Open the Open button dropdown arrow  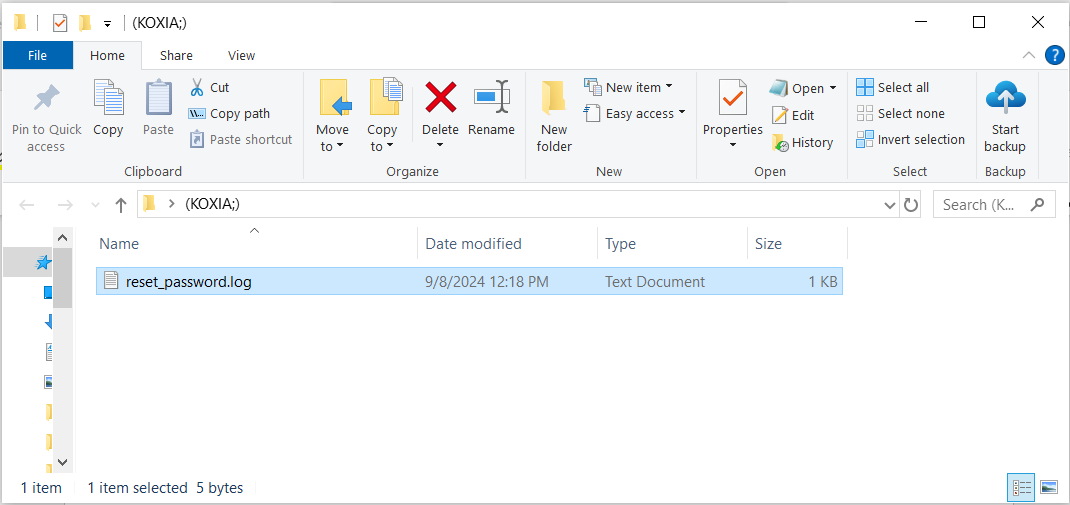(x=833, y=88)
